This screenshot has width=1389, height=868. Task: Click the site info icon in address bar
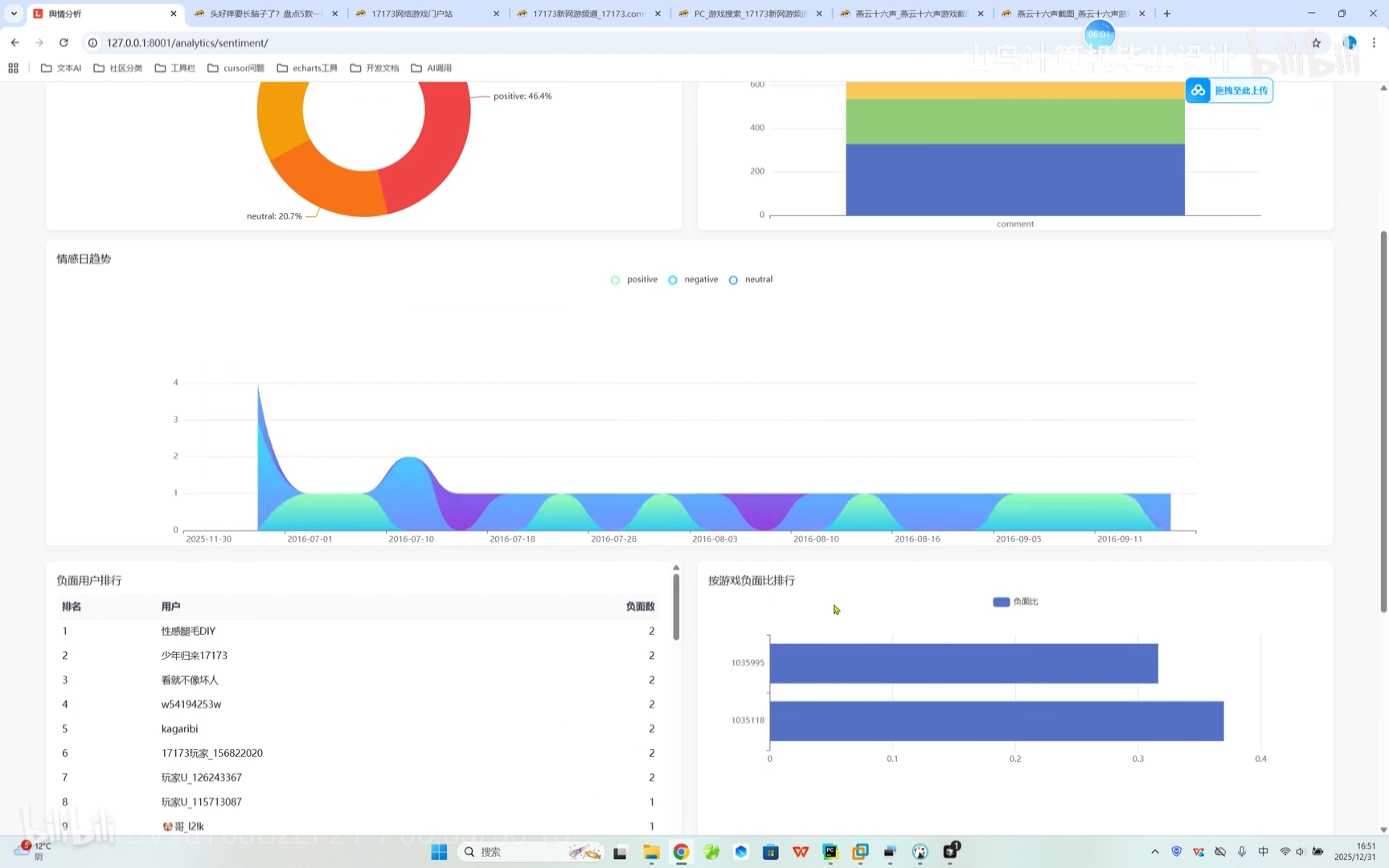(x=93, y=43)
